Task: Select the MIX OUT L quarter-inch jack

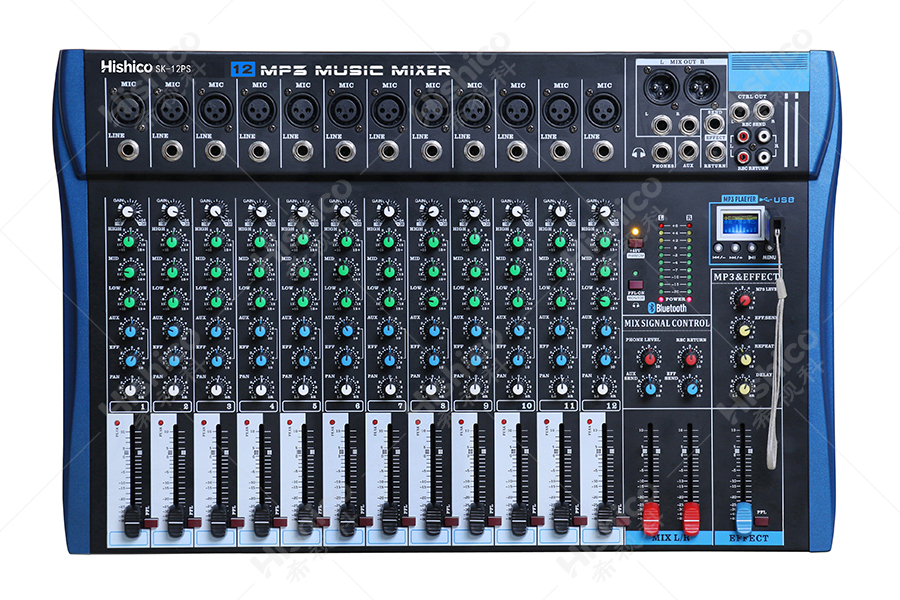Action: [661, 125]
